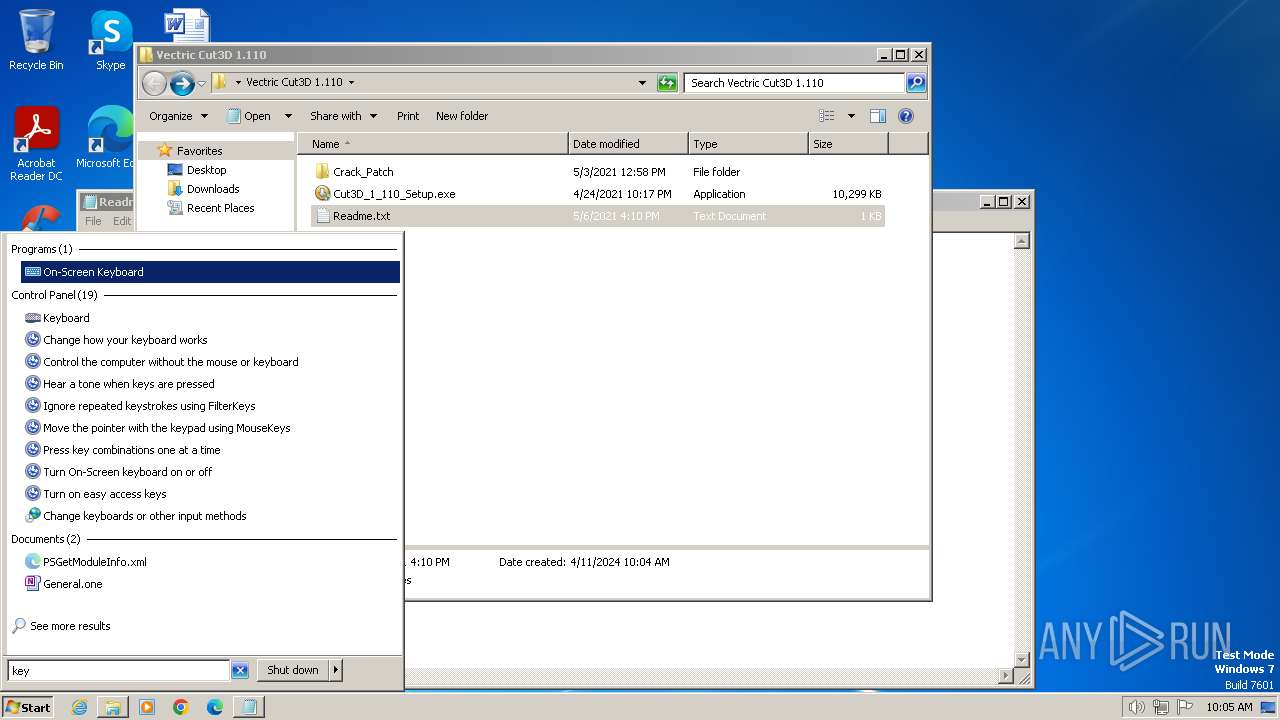Viewport: 1280px width, 720px height.
Task: Click the Start button
Action: point(28,707)
